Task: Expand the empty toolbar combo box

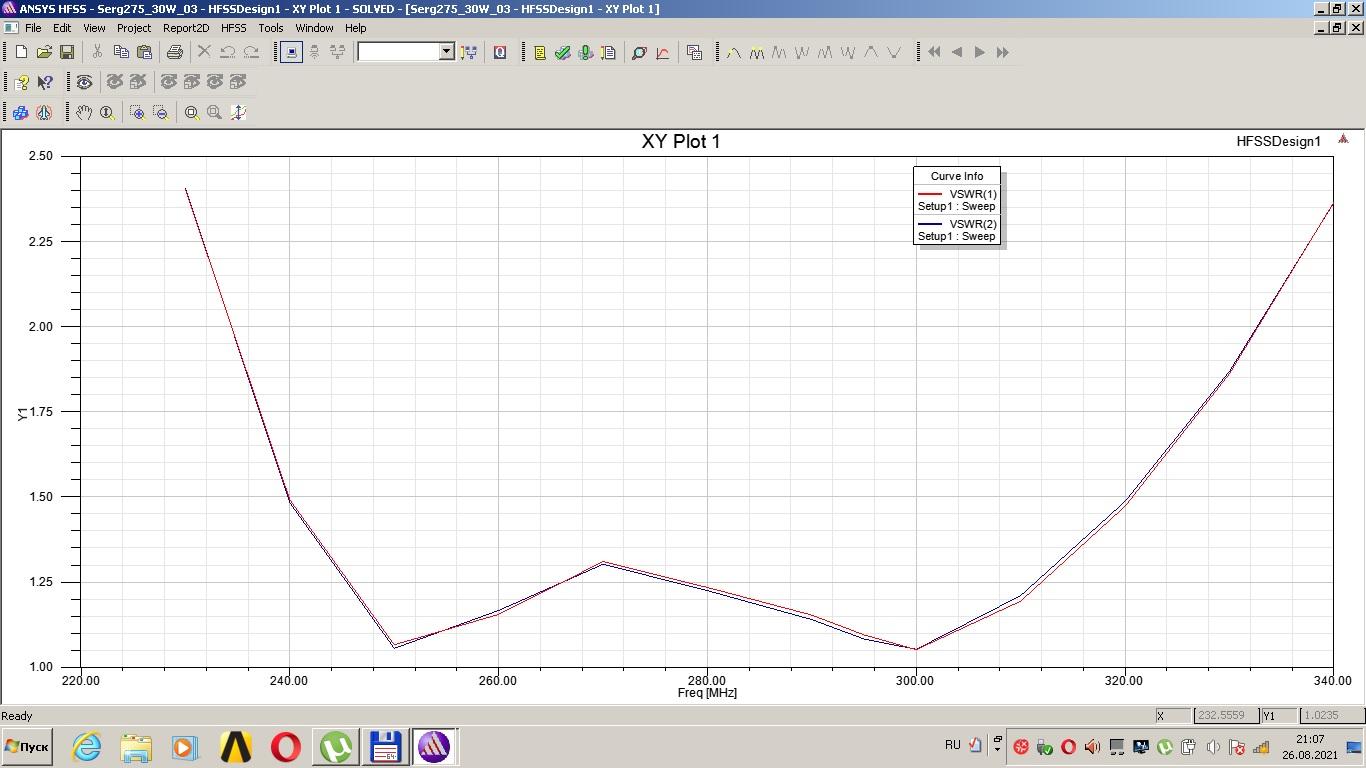Action: point(446,52)
